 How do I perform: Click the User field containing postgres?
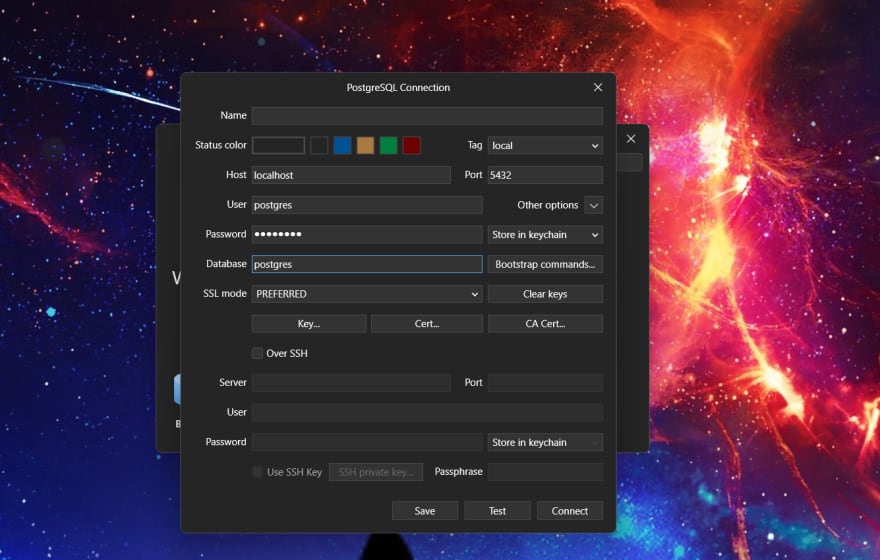[367, 205]
